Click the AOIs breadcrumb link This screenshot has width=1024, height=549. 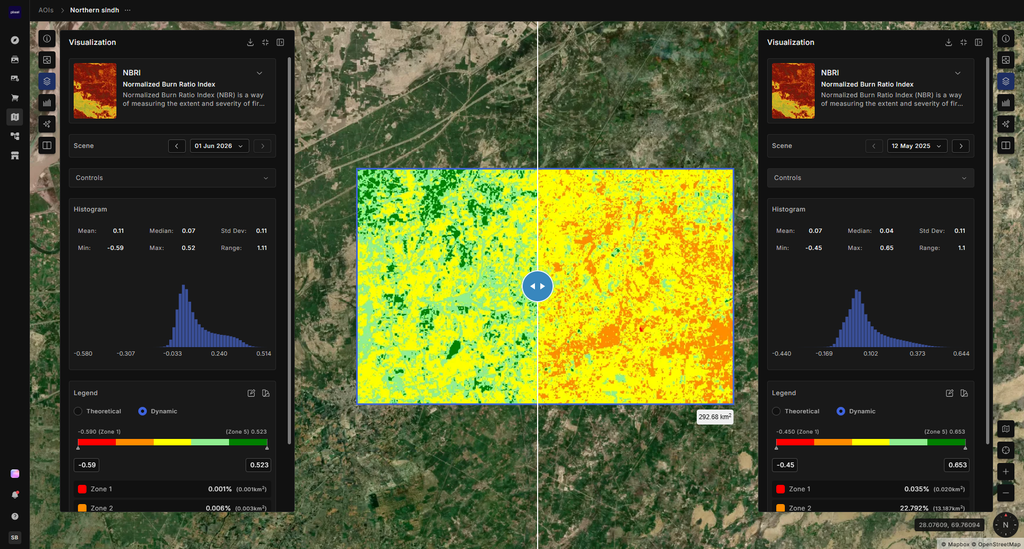tap(46, 10)
